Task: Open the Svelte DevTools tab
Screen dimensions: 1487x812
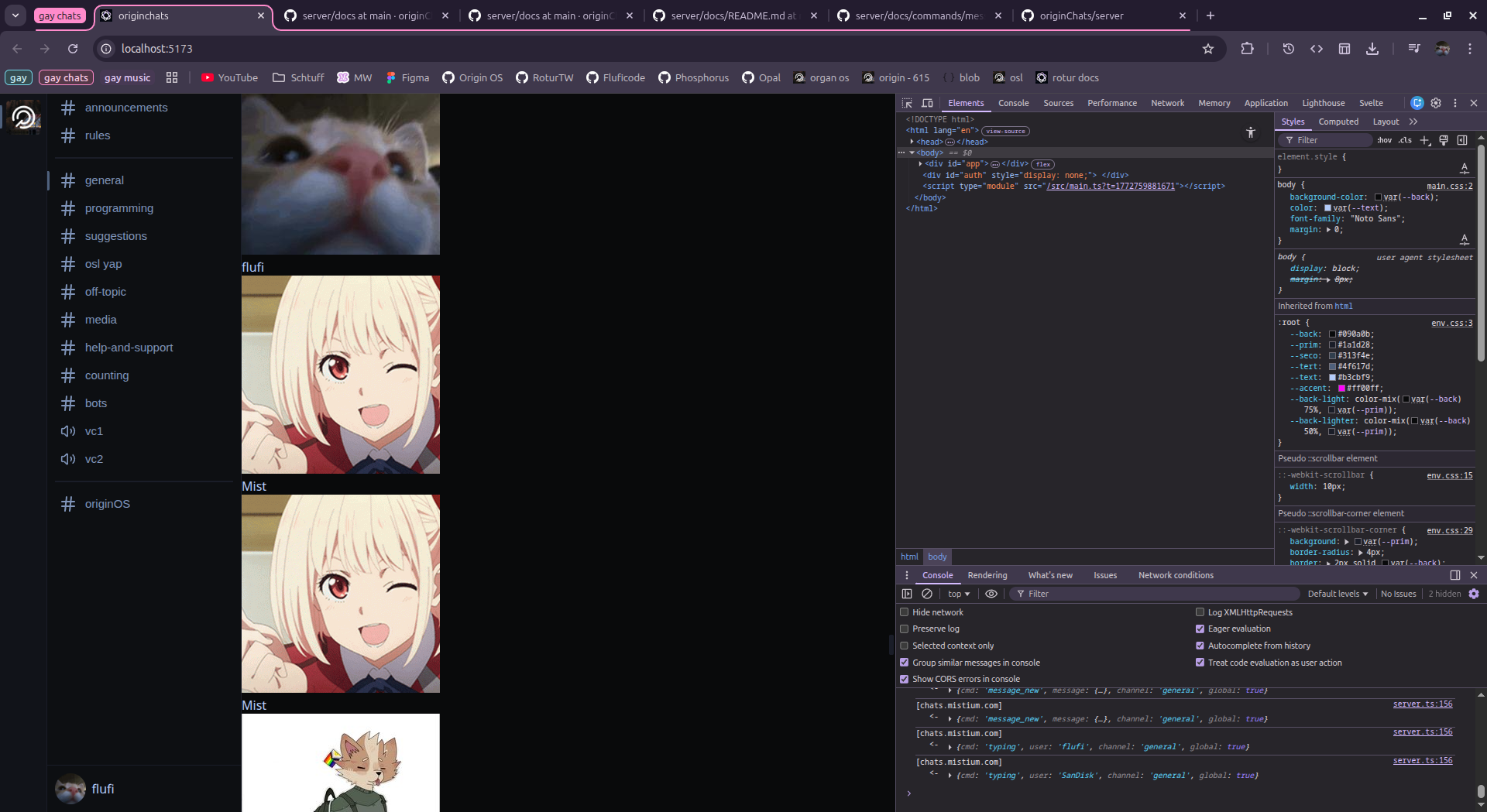Action: pos(1371,103)
